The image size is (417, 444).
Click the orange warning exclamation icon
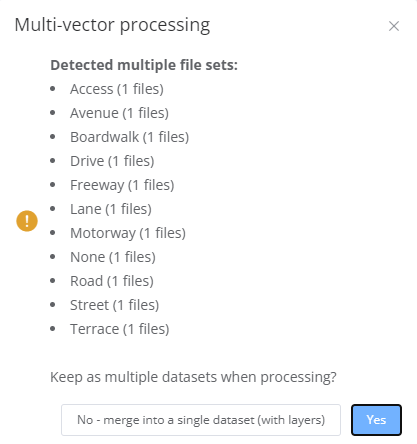[27, 221]
